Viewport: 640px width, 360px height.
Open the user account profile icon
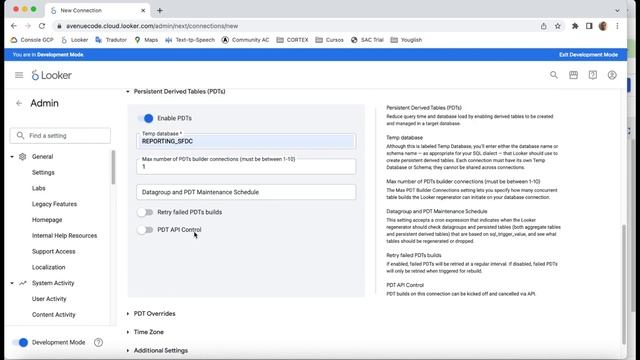click(x=612, y=75)
